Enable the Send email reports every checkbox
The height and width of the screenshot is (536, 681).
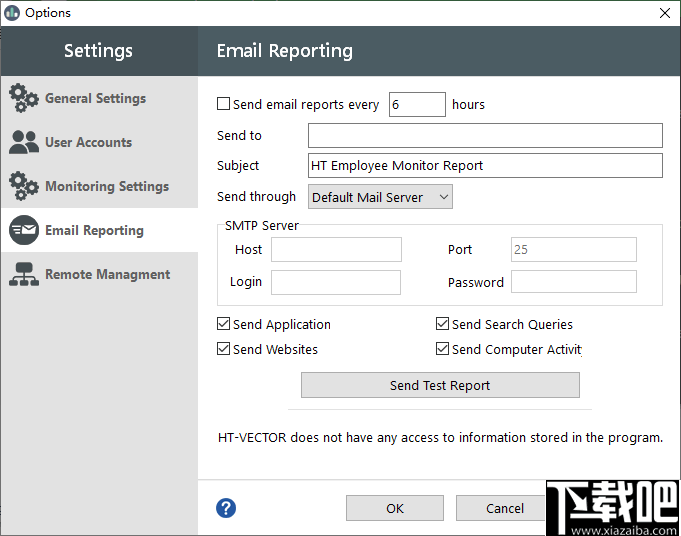click(x=224, y=104)
